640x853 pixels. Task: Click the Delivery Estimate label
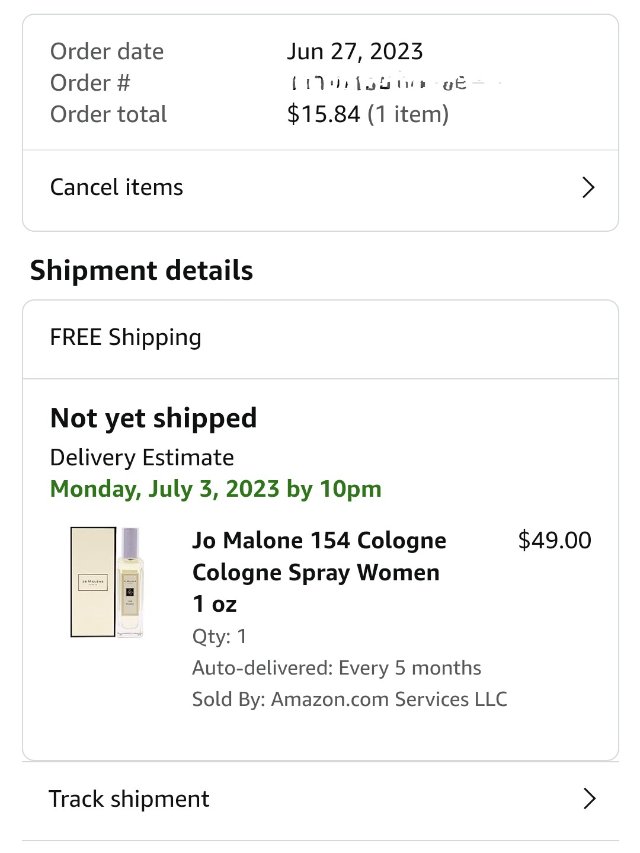point(142,458)
